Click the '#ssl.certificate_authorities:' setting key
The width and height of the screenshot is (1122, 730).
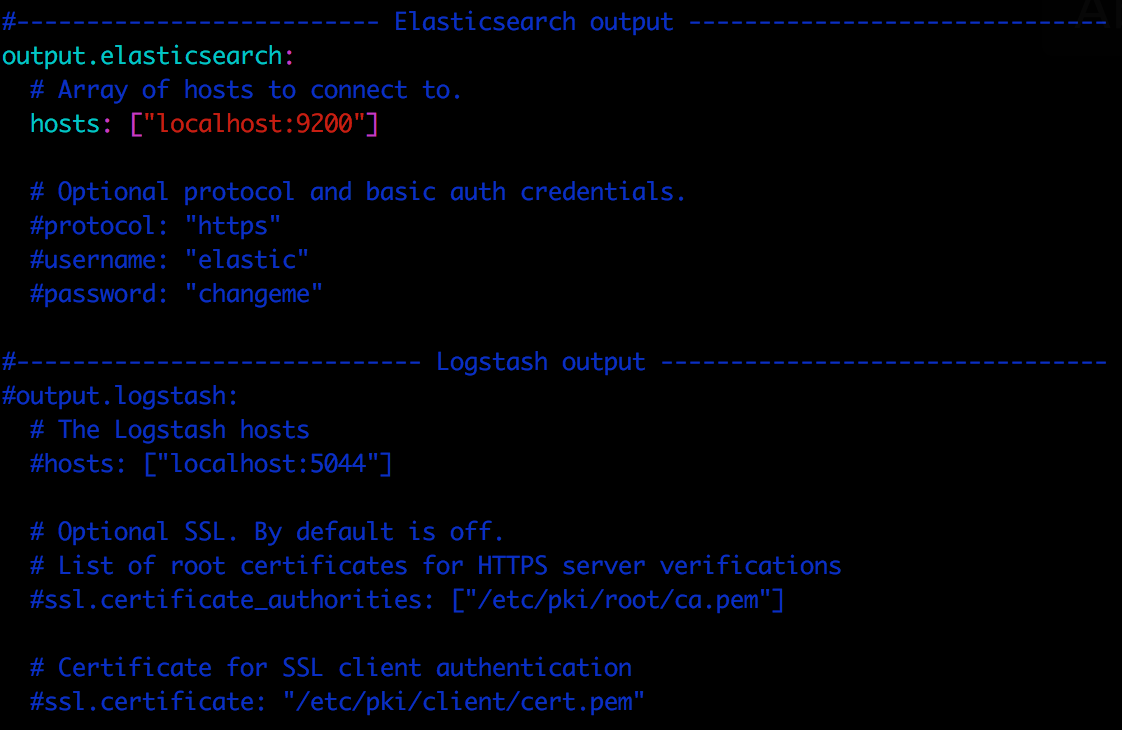click(232, 600)
